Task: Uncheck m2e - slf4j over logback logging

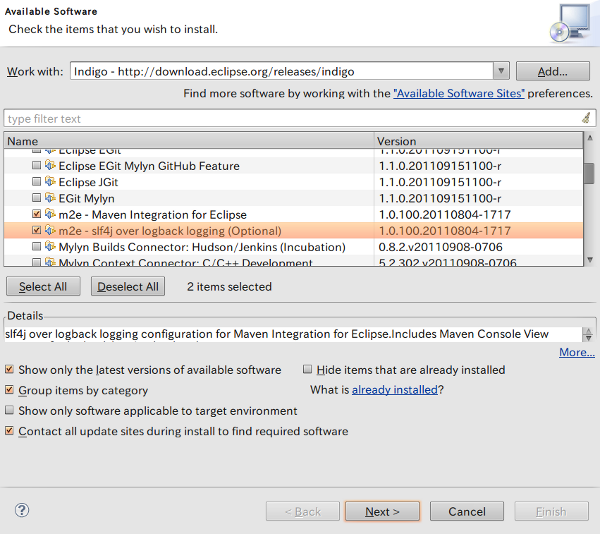Action: [36, 230]
